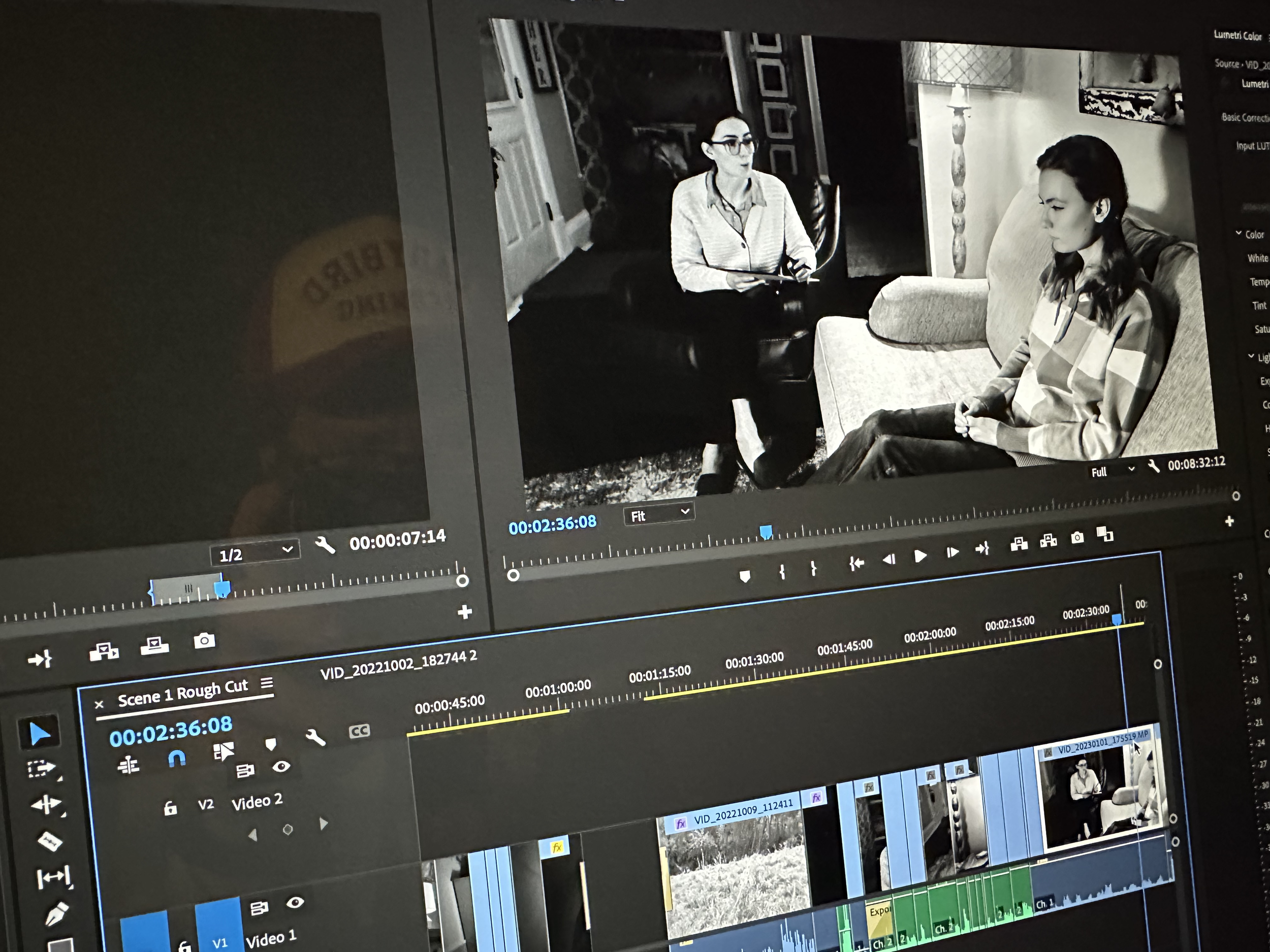Toggle sync lock for Video 1 track
Screen dimensions: 1270x952
tap(260, 908)
